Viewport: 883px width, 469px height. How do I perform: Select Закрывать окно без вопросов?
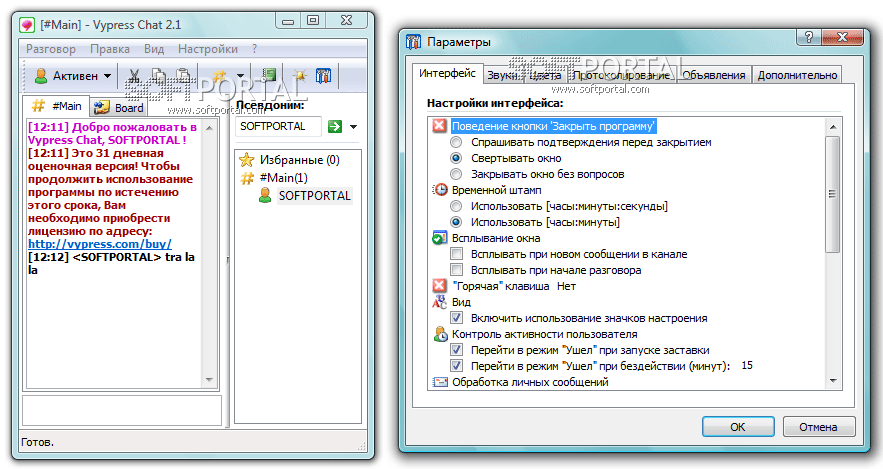456,174
